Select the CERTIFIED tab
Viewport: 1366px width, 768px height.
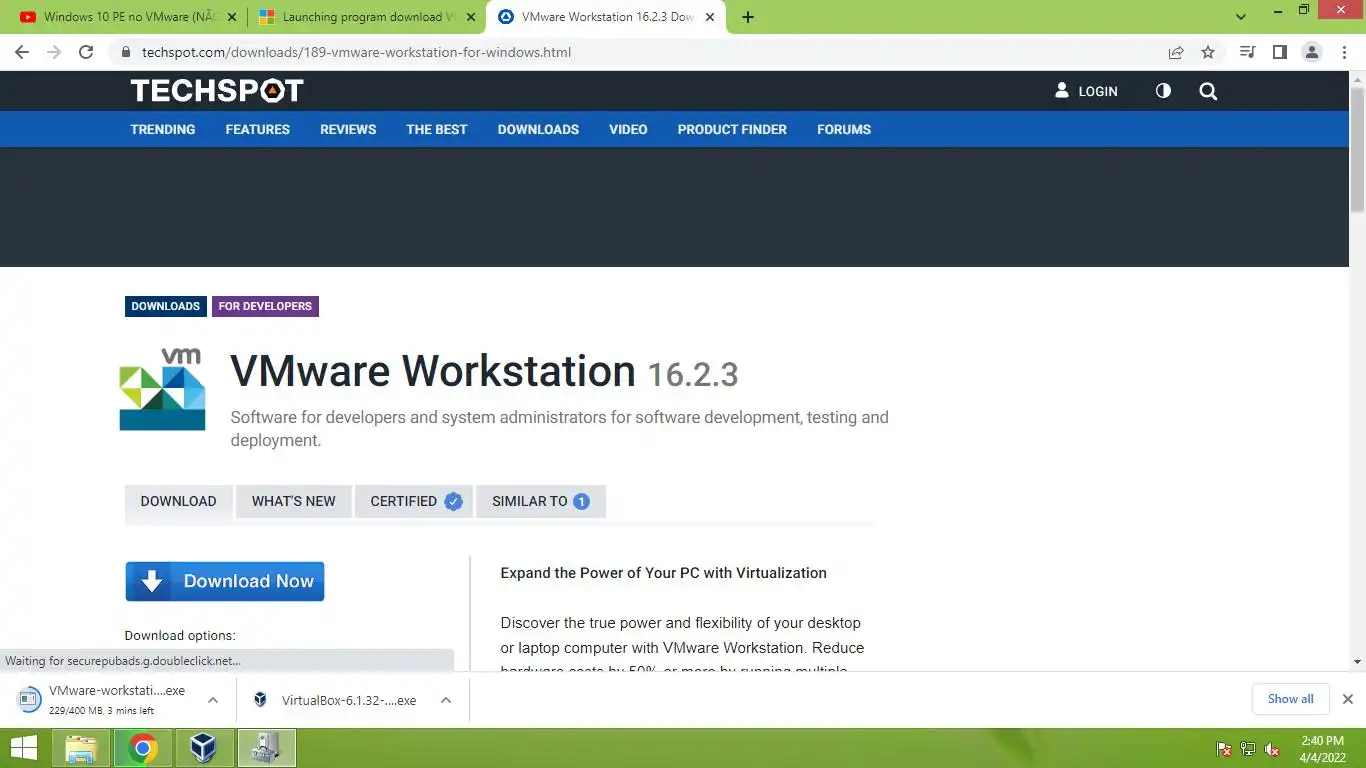click(x=414, y=501)
